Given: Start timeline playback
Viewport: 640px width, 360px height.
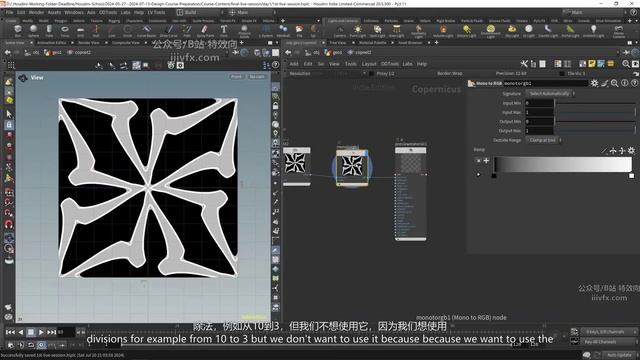Looking at the screenshot, I should coord(41,332).
